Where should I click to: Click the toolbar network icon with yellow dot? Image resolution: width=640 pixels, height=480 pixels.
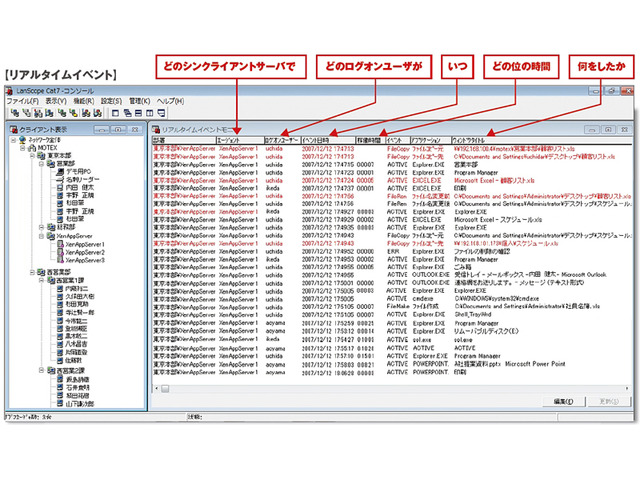point(74,113)
